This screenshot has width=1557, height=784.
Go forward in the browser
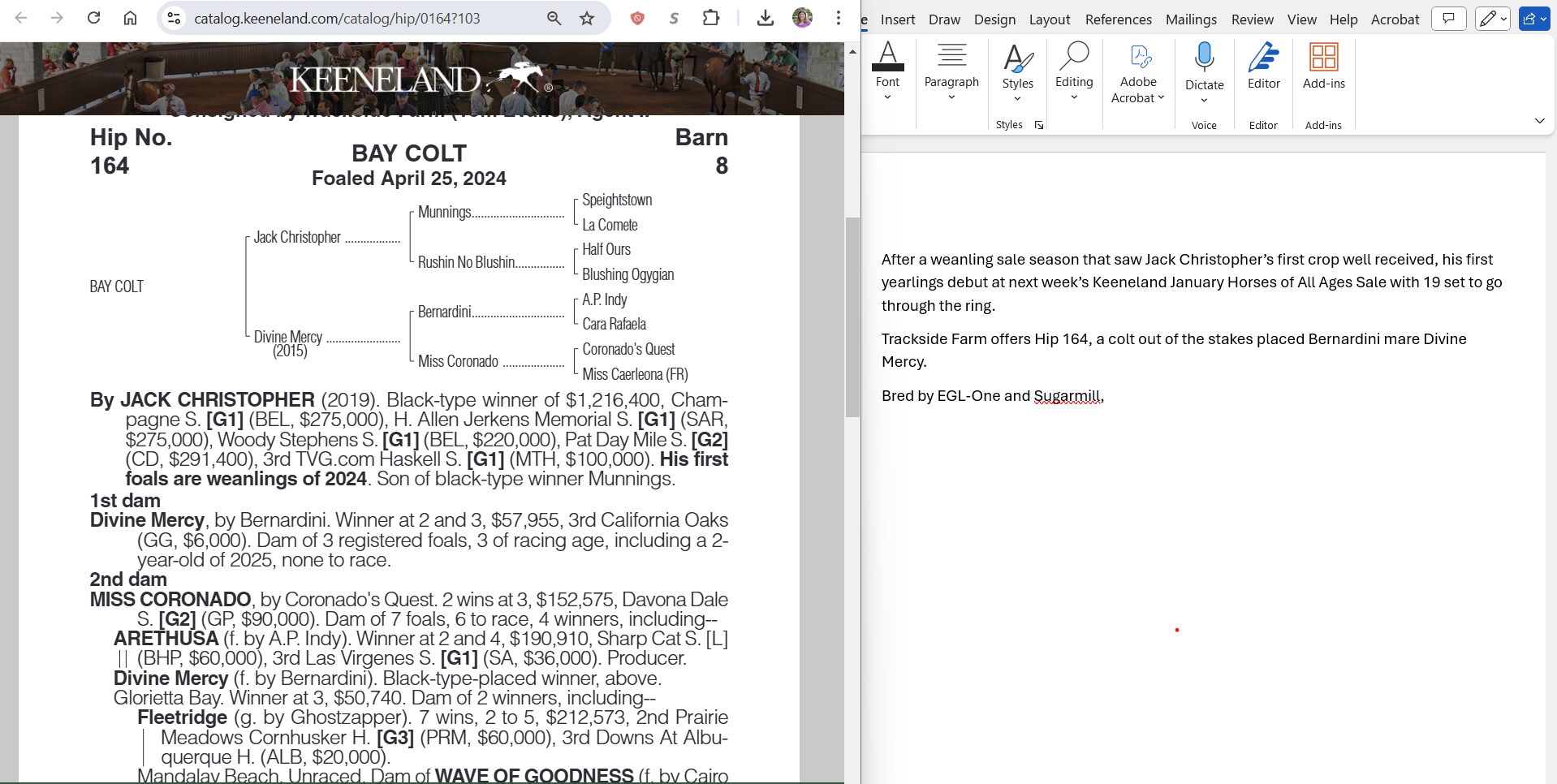[x=57, y=18]
